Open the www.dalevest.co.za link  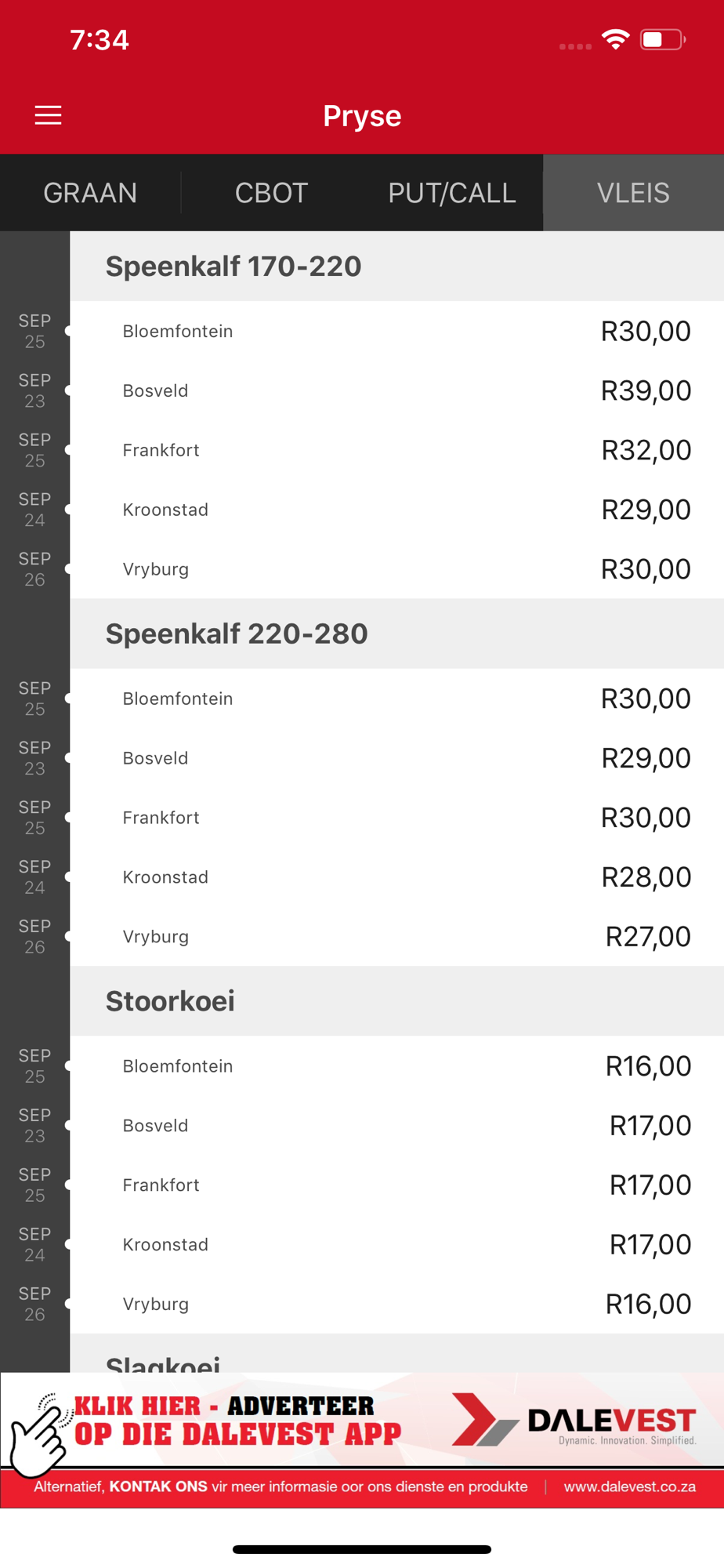click(629, 1486)
